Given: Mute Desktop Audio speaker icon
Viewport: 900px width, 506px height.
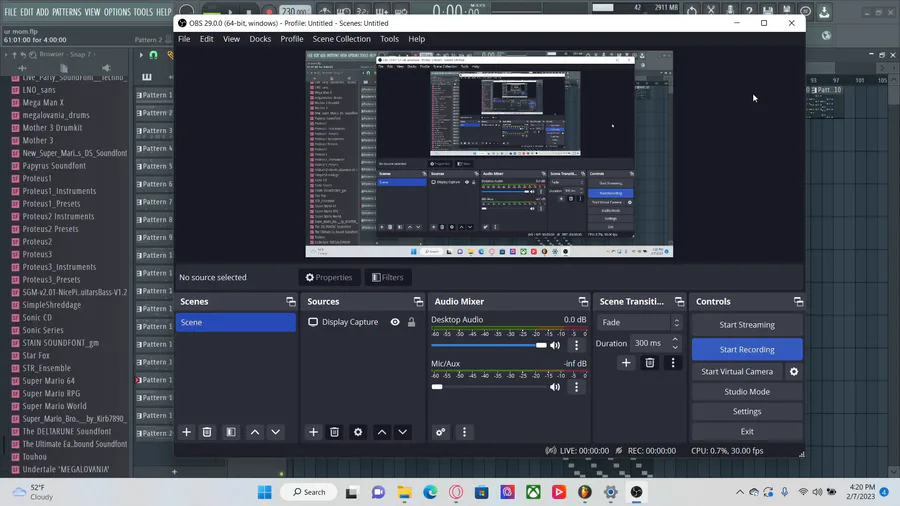Looking at the screenshot, I should [555, 345].
